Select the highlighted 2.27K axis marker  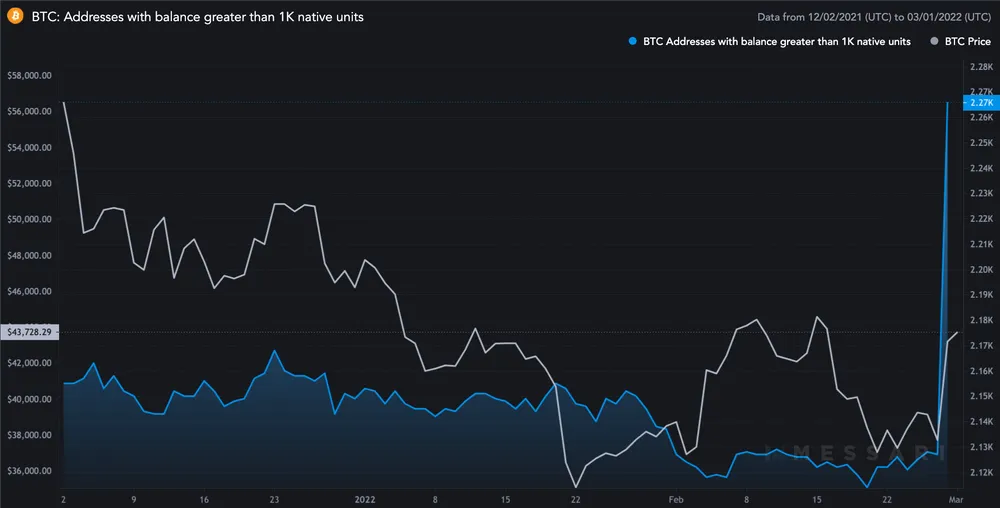click(x=980, y=102)
